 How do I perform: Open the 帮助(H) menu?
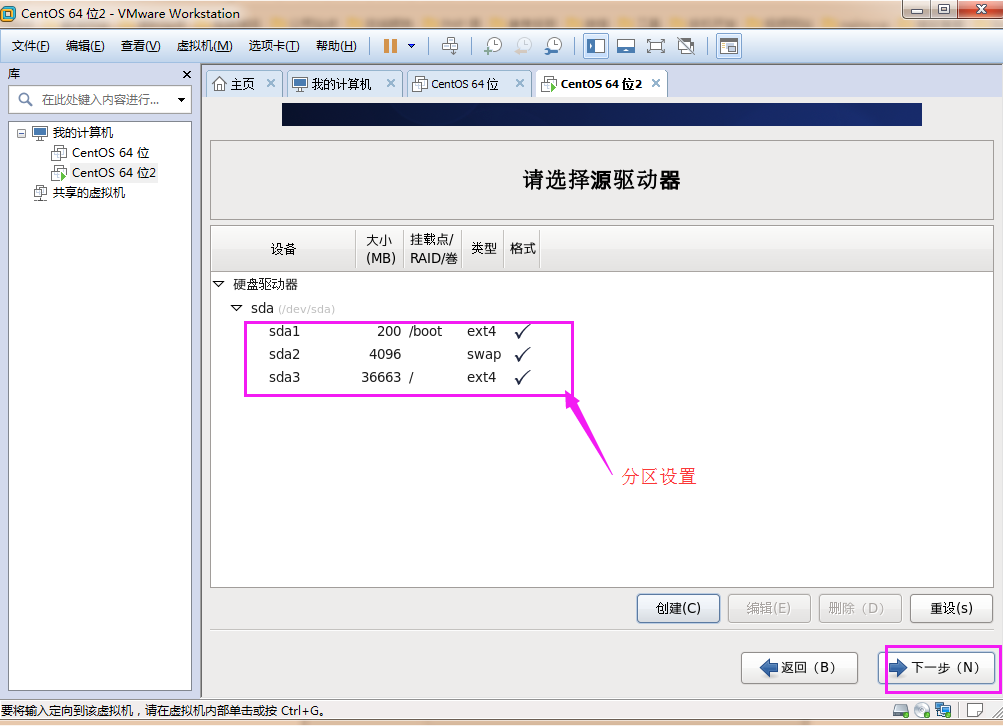[x=336, y=46]
